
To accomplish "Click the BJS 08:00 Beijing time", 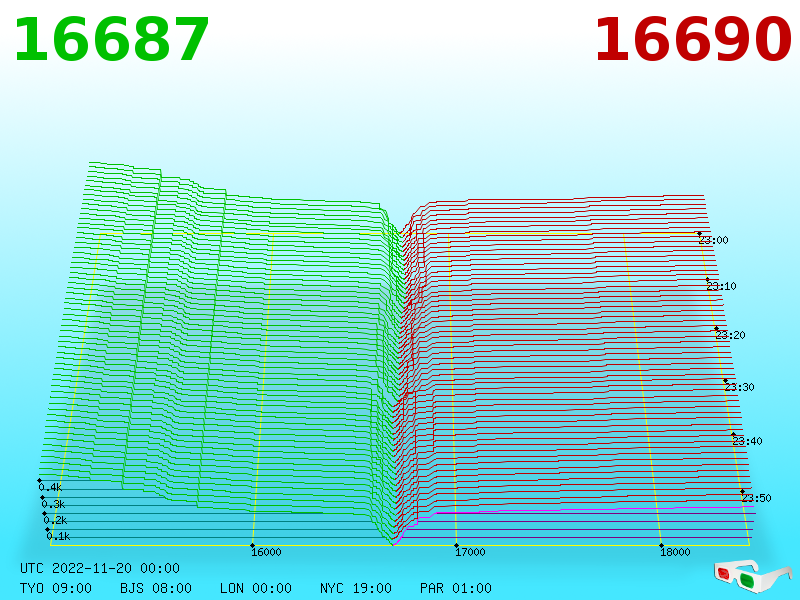I will click(156, 588).
